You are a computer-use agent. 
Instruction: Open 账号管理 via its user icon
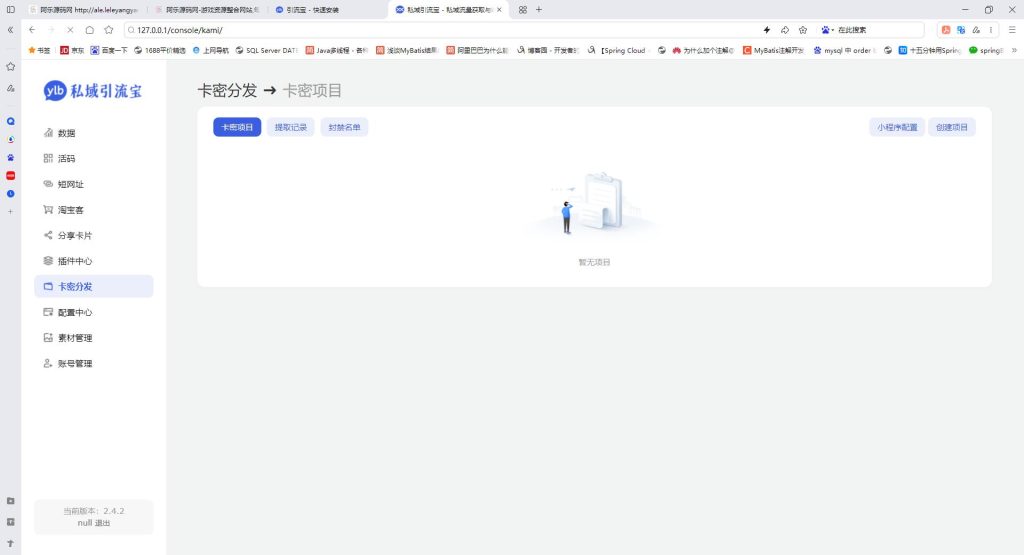point(48,363)
